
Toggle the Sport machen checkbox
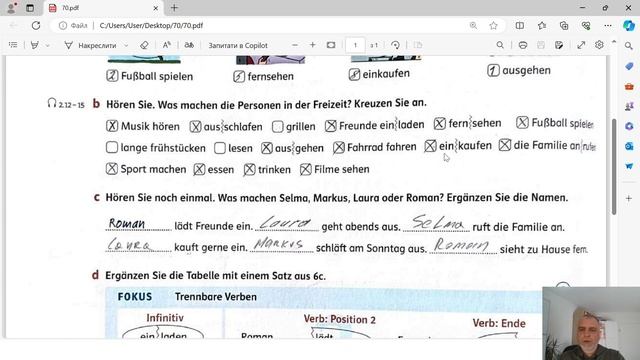tap(111, 169)
